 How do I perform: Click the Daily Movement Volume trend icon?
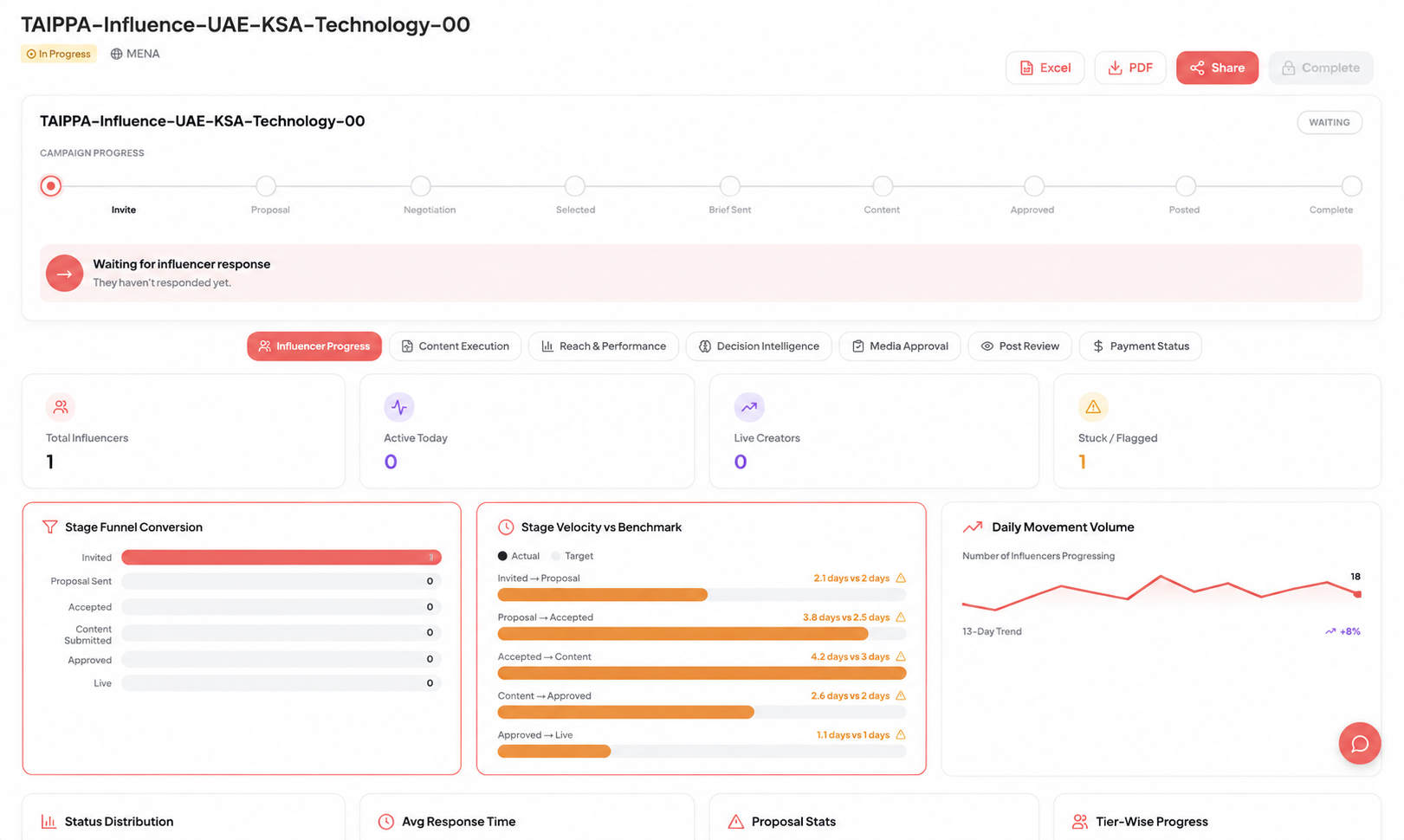[x=973, y=527]
